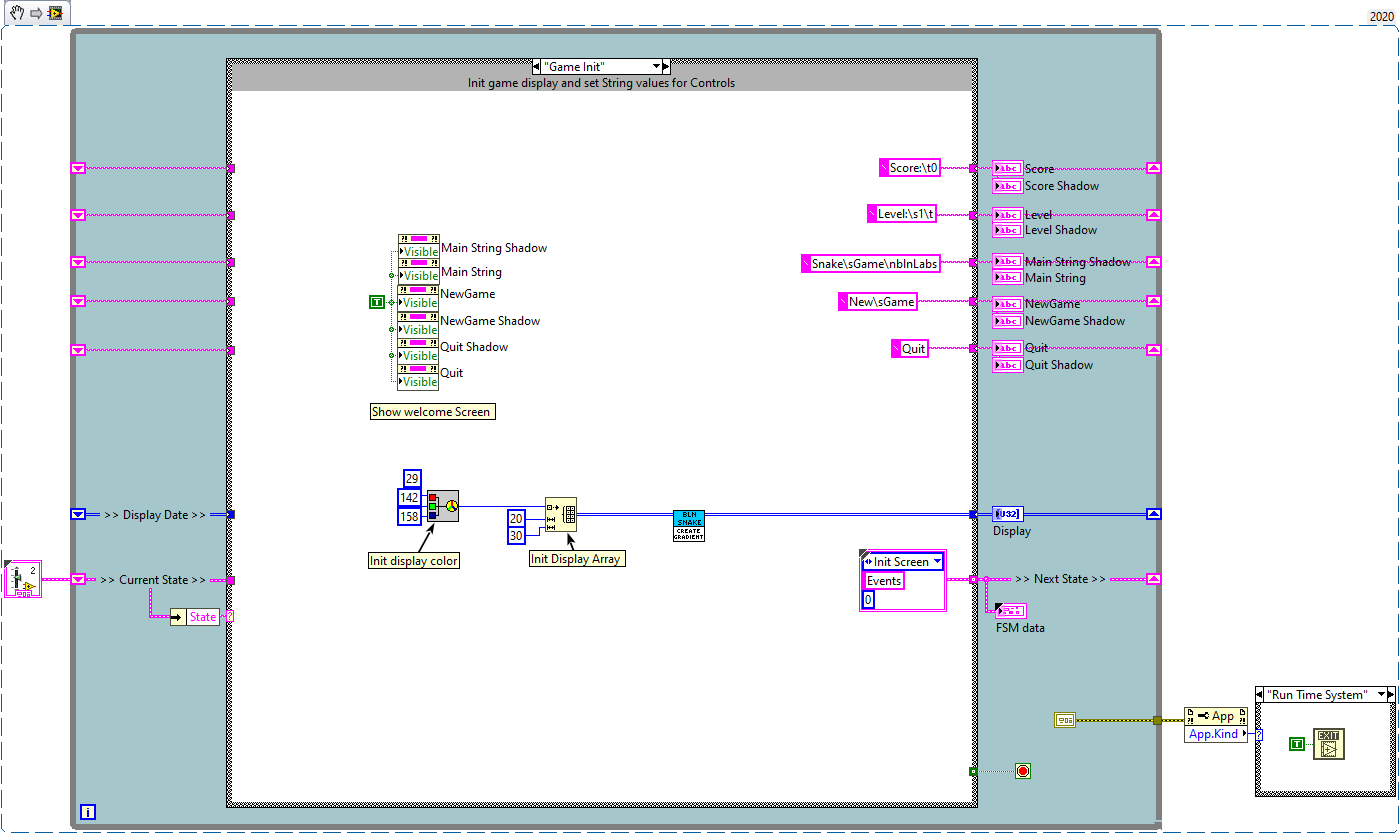
Task: Select the RGB to Color node
Action: 443,507
